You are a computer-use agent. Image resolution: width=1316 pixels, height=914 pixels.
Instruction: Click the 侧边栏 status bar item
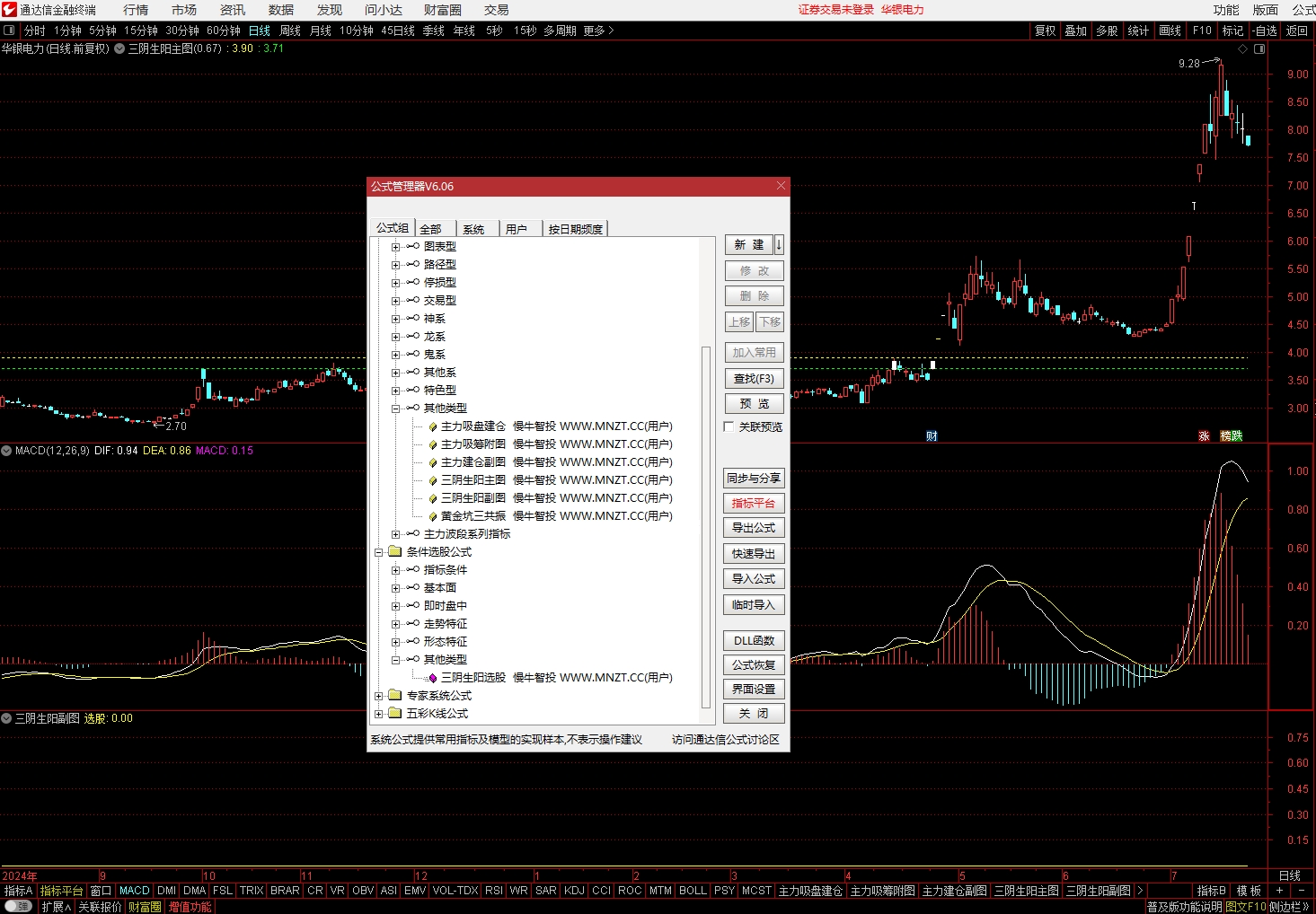click(x=1289, y=907)
